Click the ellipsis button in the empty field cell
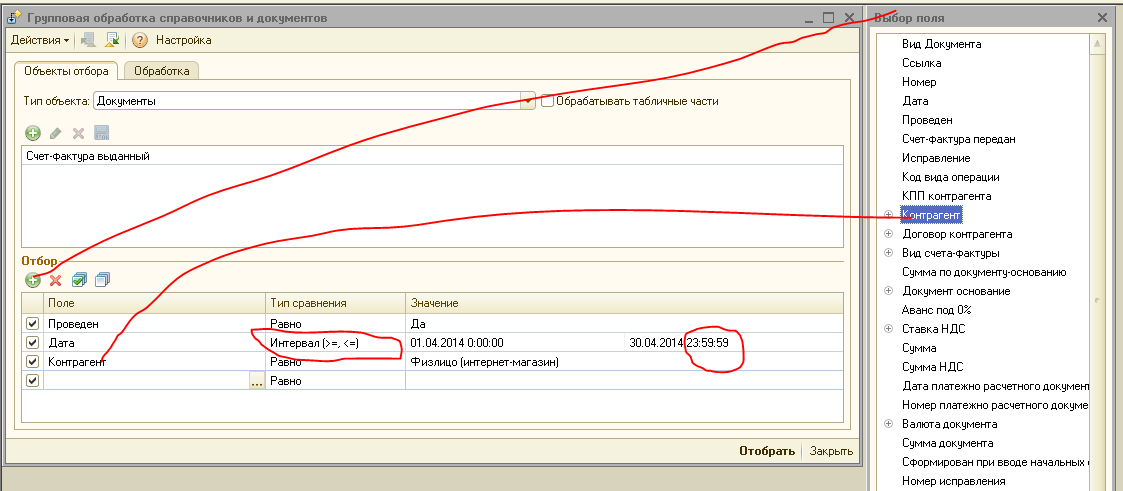This screenshot has height=491, width=1123. (256, 381)
